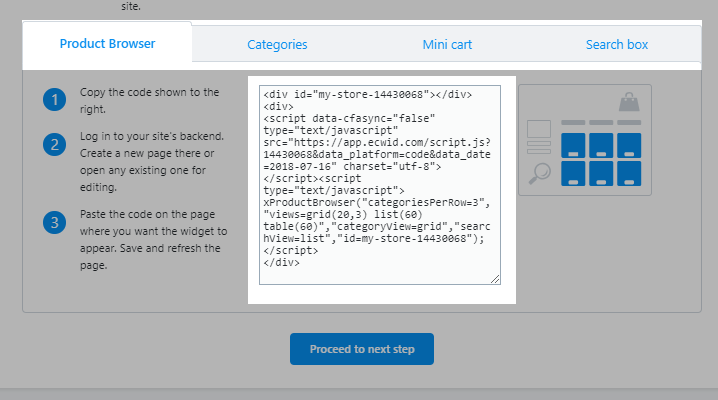Click the shopping bag icon in preview

point(629,102)
